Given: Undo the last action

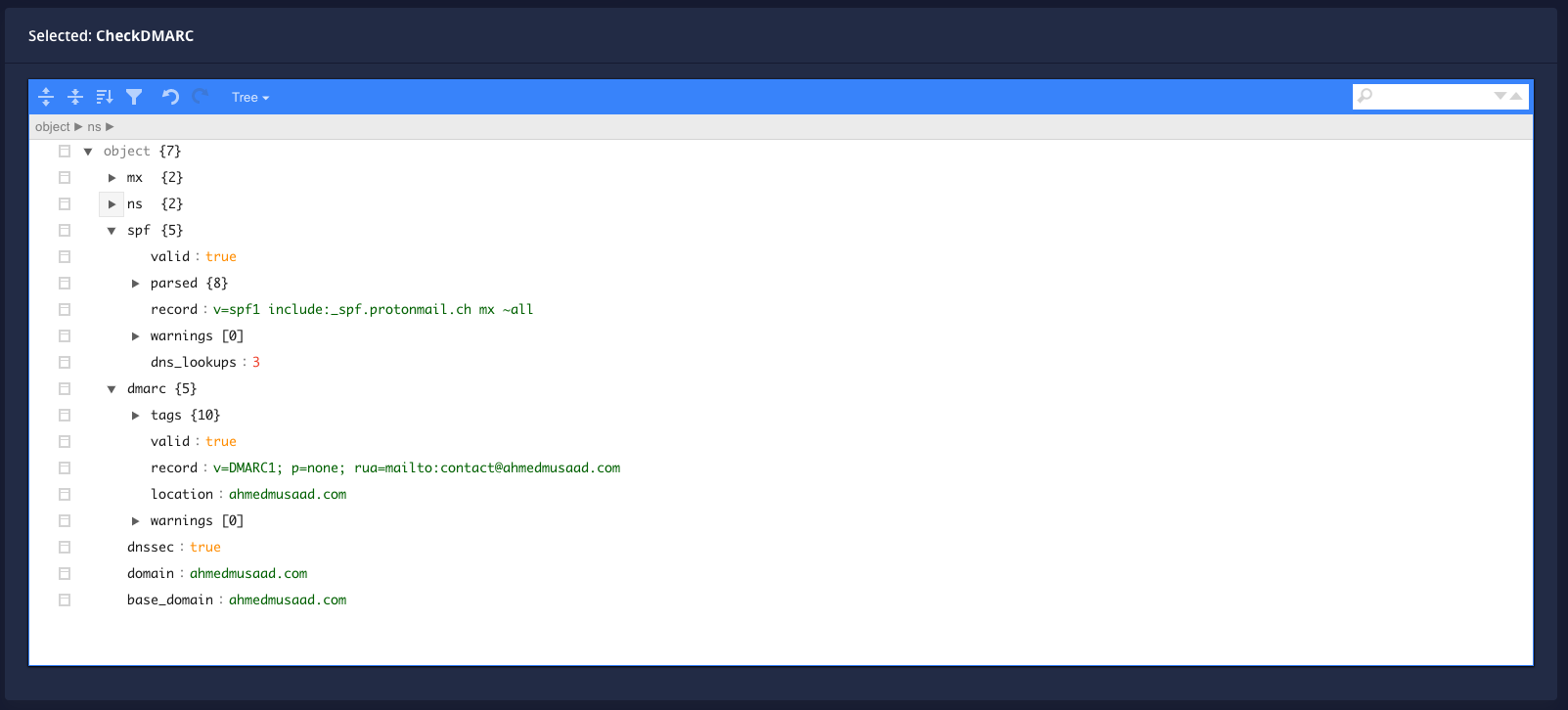Looking at the screenshot, I should [170, 97].
